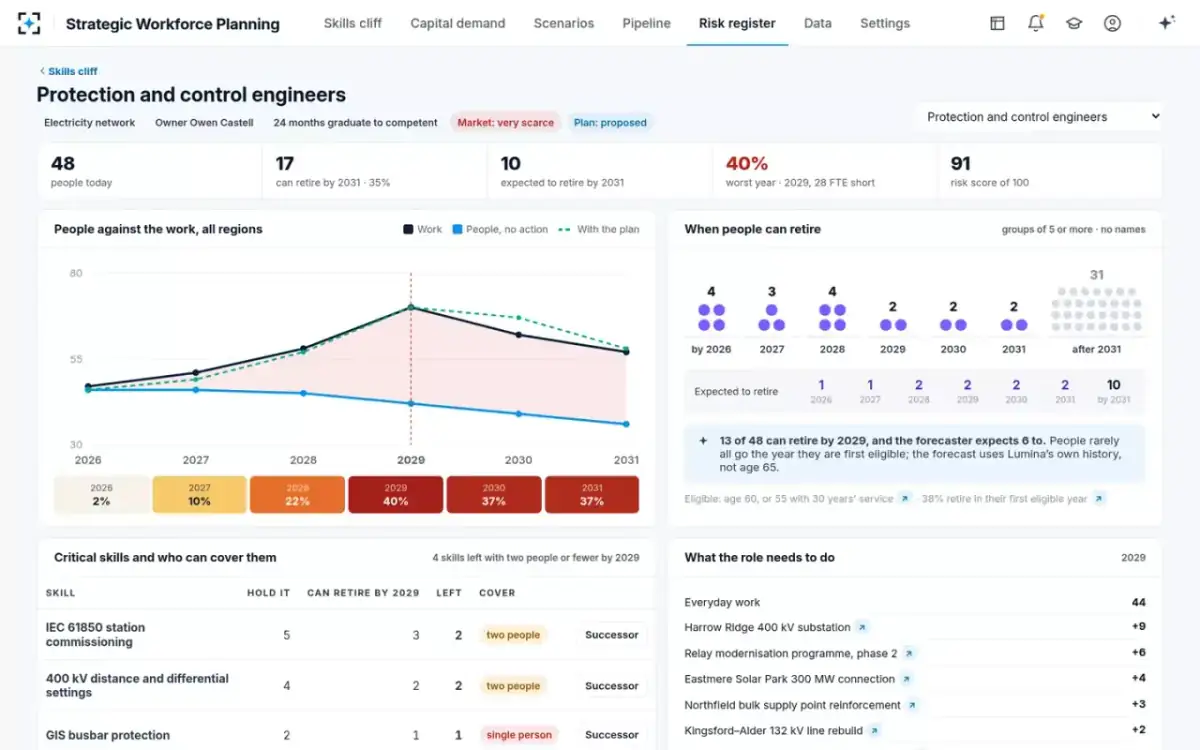The image size is (1200, 750).
Task: Switch to the Capital demand tab
Action: (458, 23)
